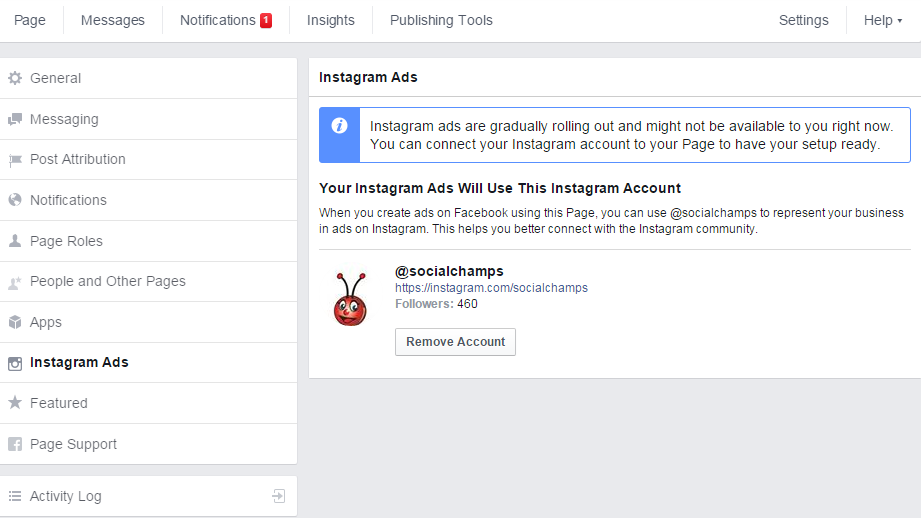The height and width of the screenshot is (518, 921).
Task: Open the Settings tab
Action: click(x=804, y=21)
